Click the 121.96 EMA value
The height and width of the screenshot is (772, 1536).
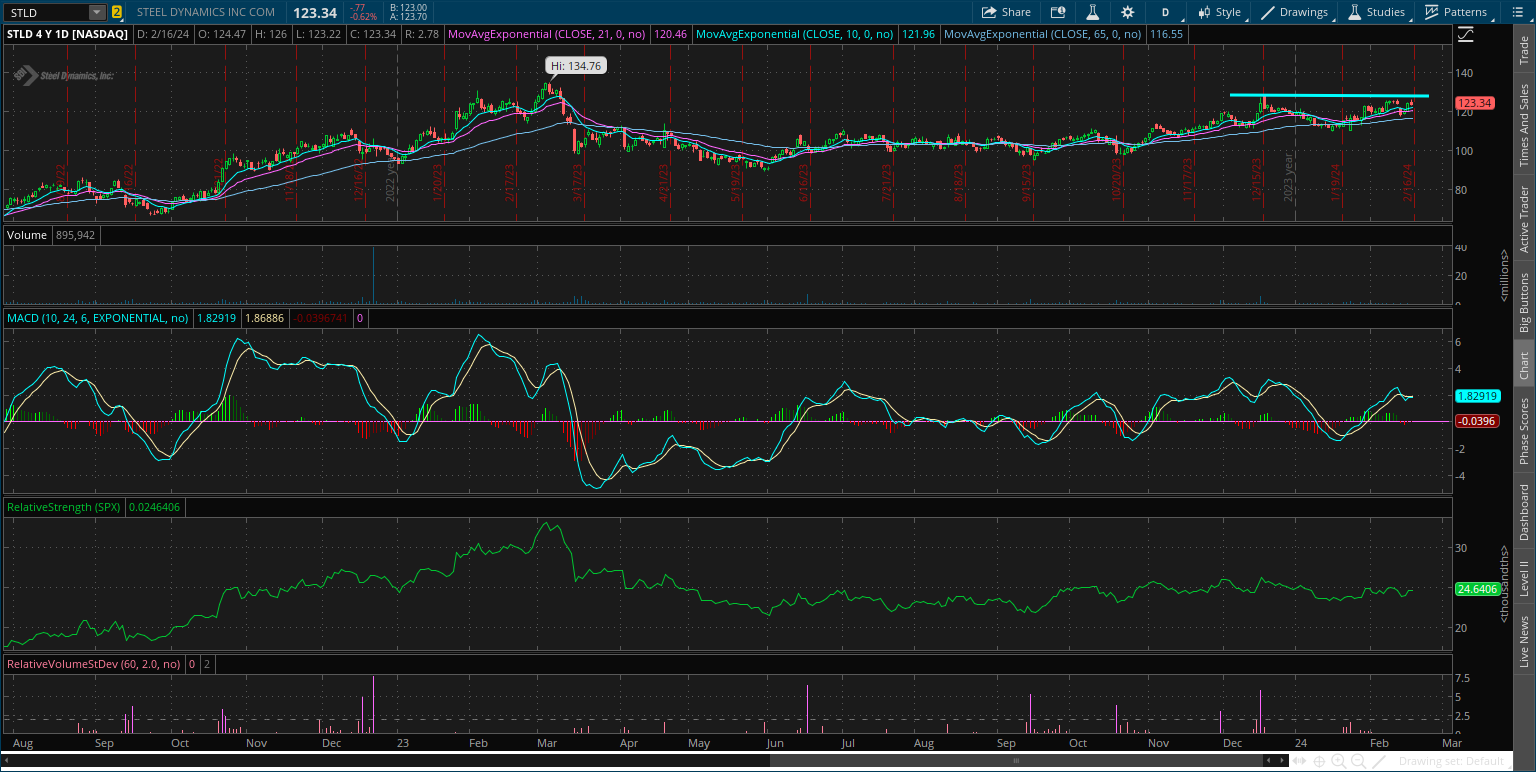click(x=918, y=34)
